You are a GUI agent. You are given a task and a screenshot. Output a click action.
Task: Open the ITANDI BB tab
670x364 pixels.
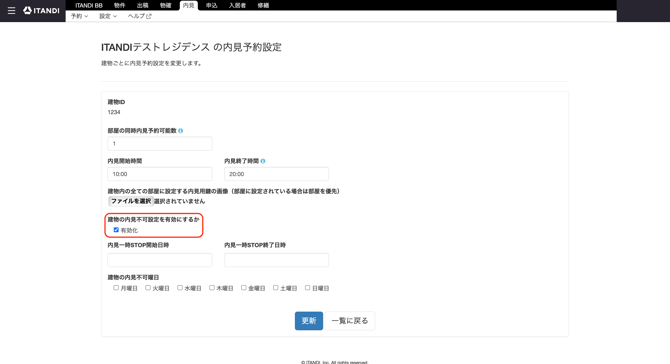89,5
